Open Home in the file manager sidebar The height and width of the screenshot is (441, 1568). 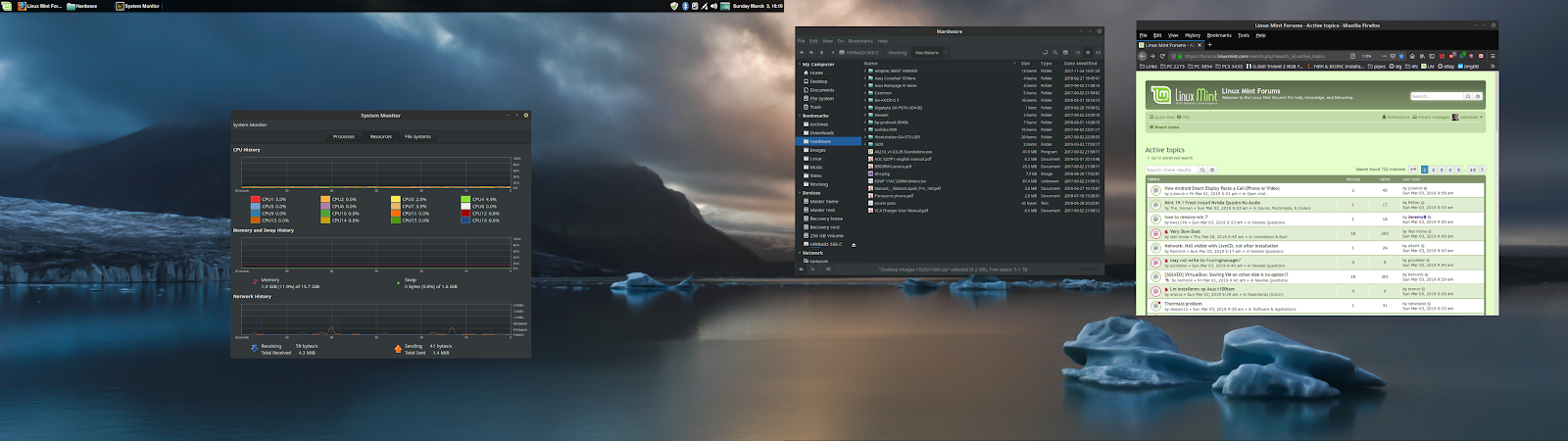(815, 73)
